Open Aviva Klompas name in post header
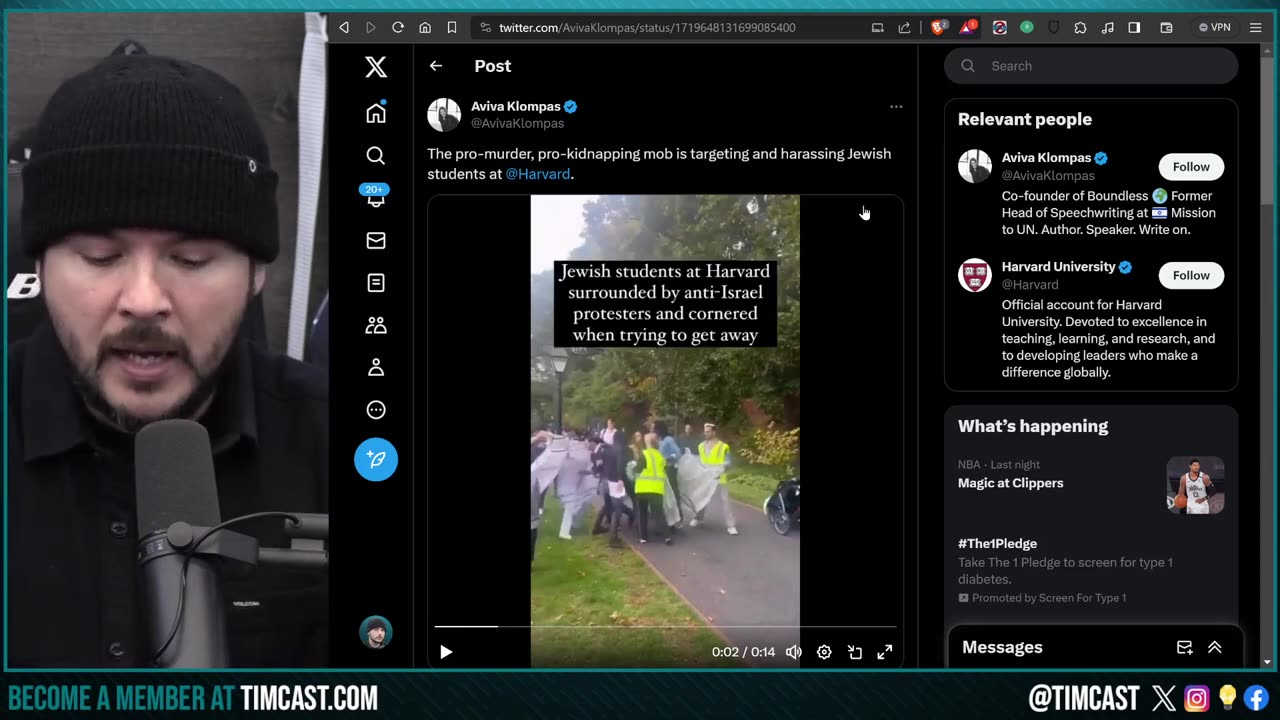Screen dimensions: 1280x720 tap(516, 106)
